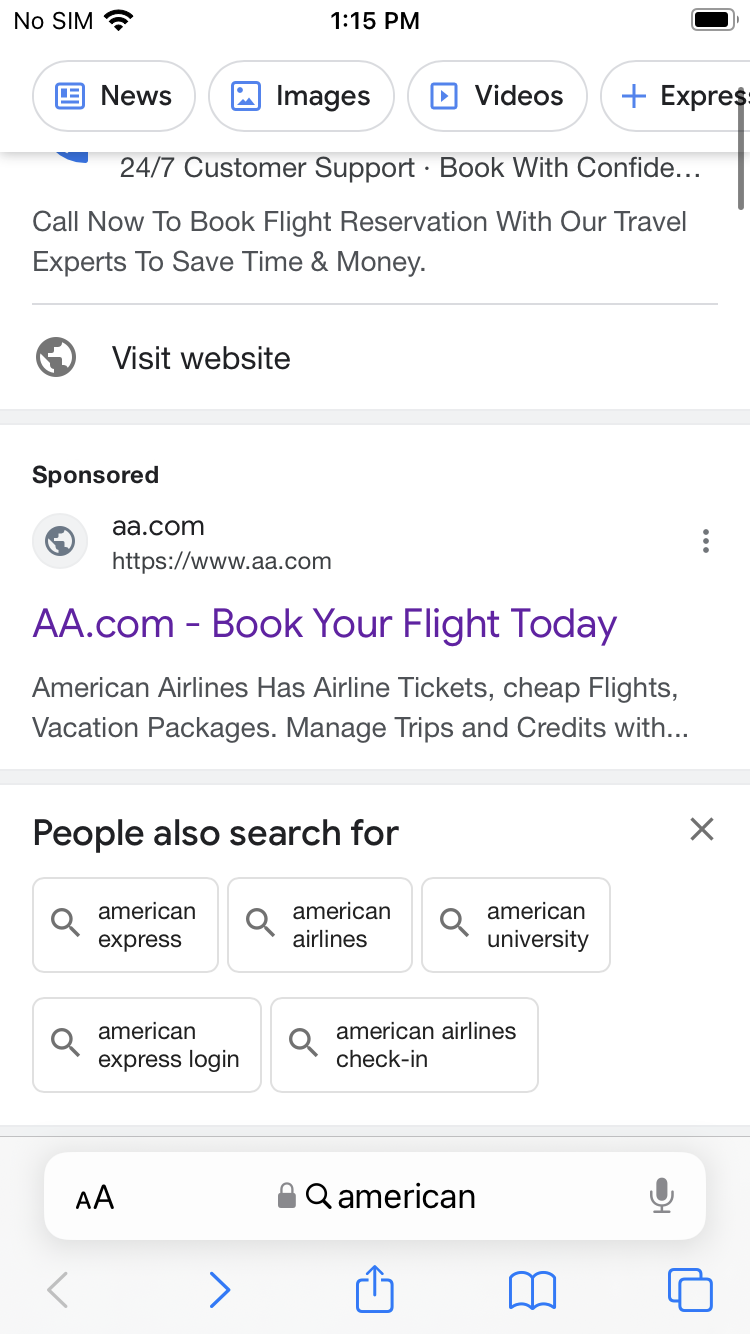Search for american express suggestion
This screenshot has width=750, height=1334.
pos(125,925)
